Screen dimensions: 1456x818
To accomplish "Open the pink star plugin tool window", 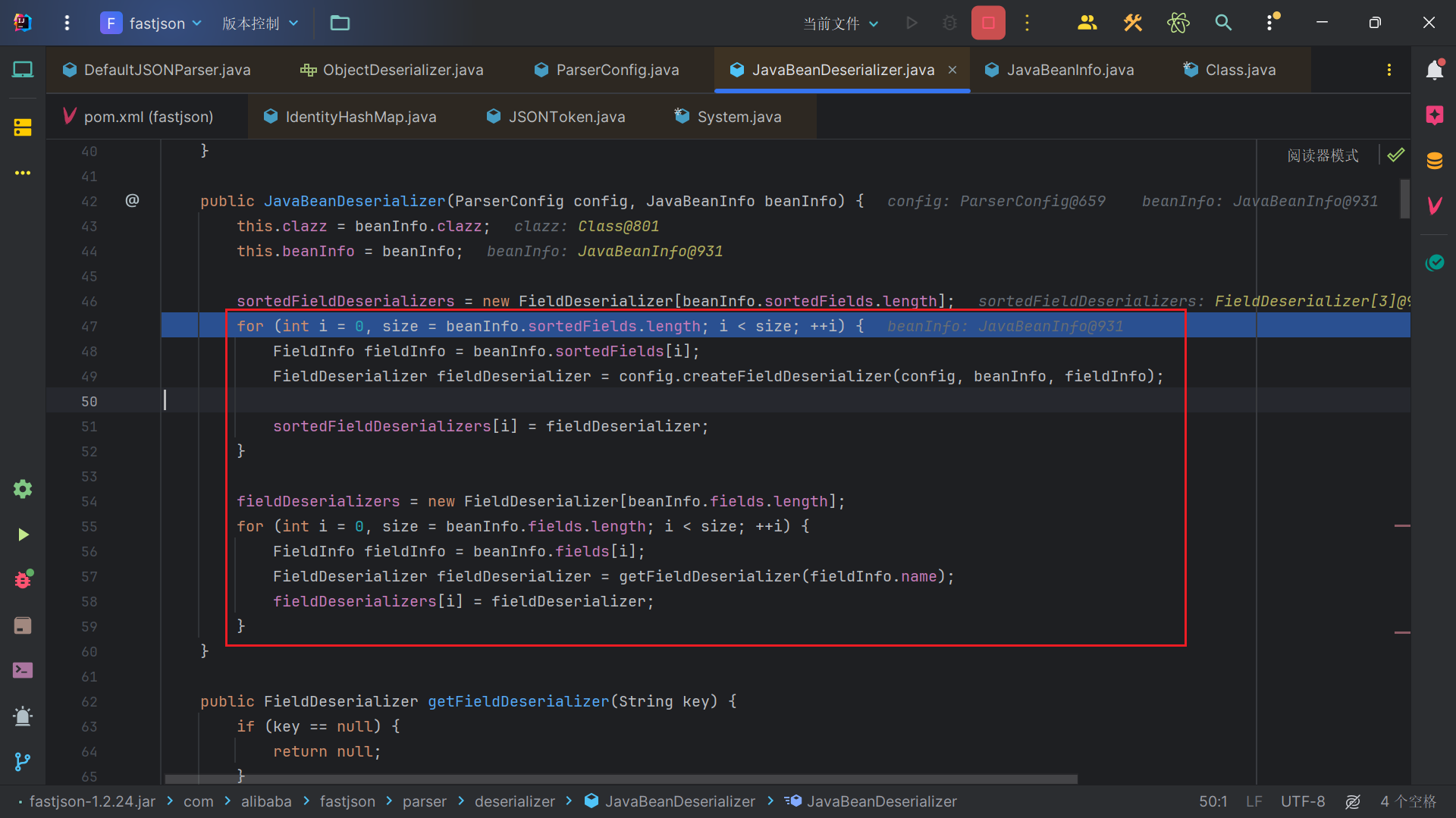I will click(x=1434, y=115).
